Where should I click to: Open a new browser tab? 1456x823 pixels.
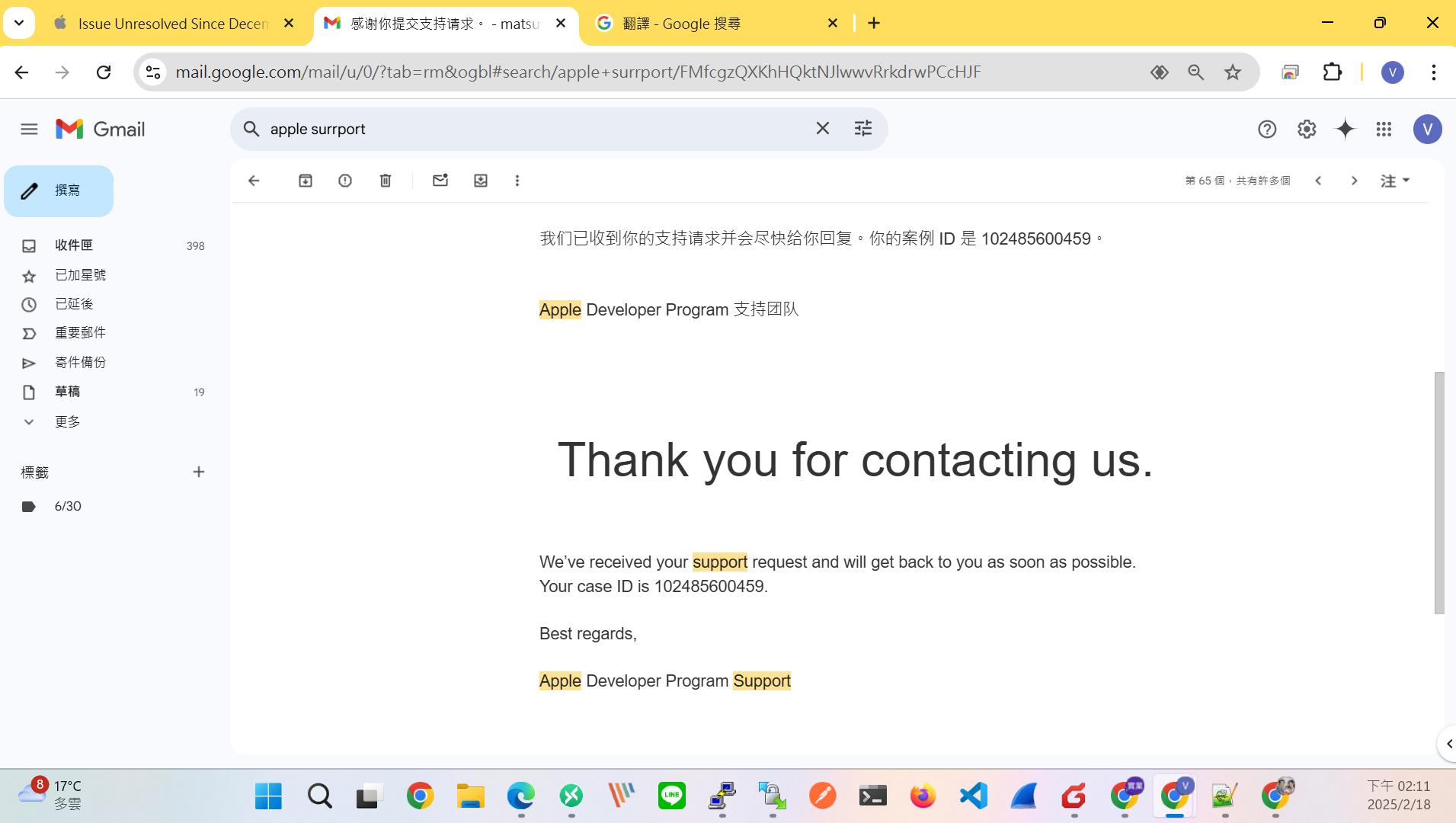[x=874, y=23]
